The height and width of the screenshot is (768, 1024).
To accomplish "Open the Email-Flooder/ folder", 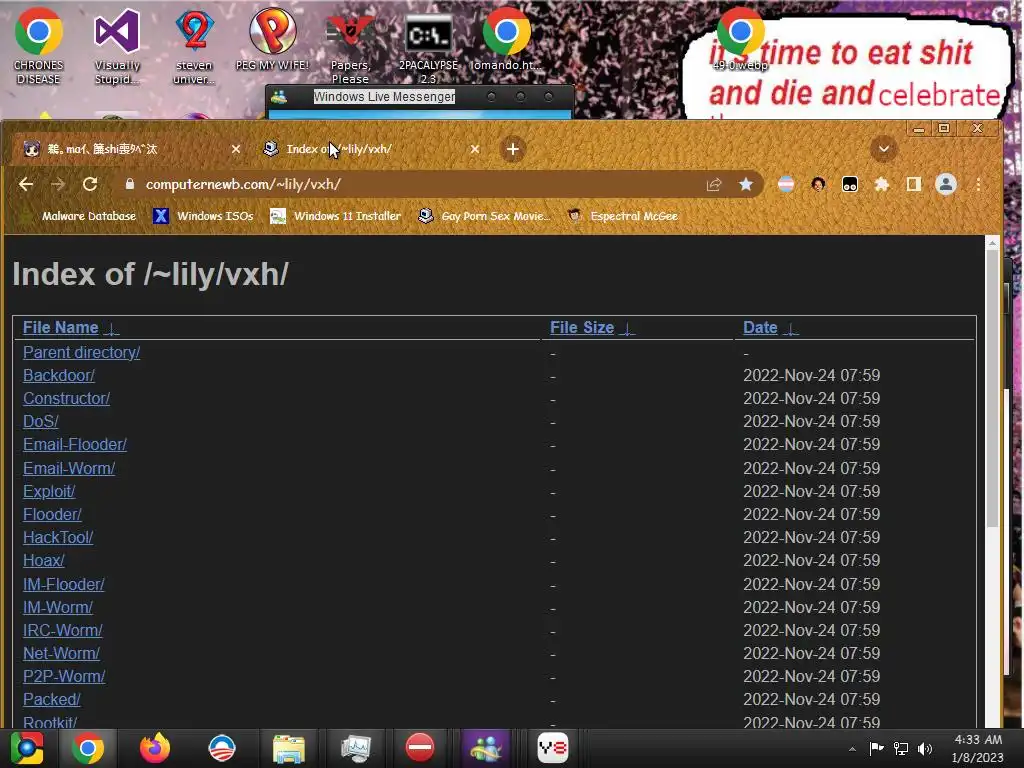I will [x=75, y=445].
